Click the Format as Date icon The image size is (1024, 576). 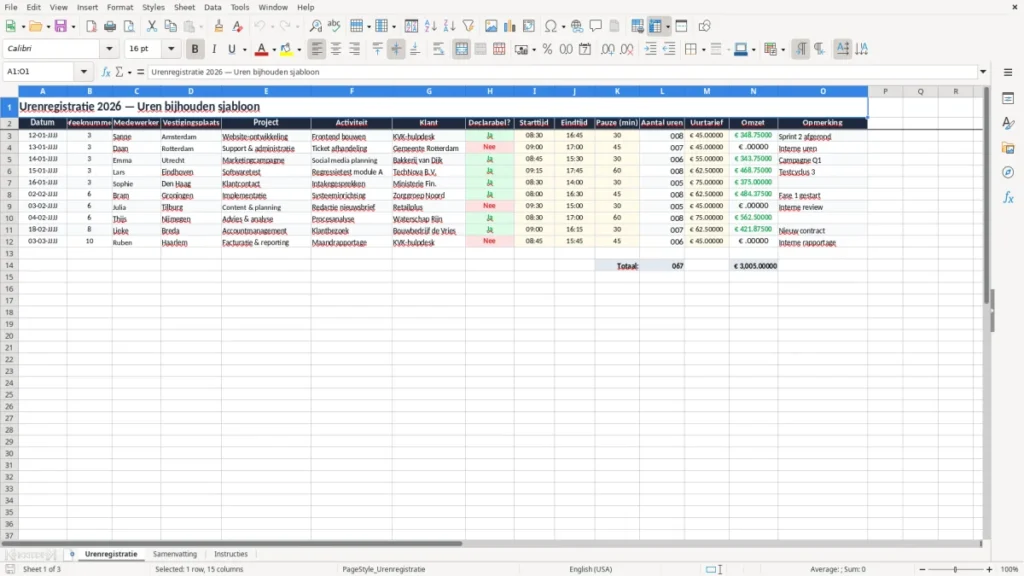(x=585, y=49)
